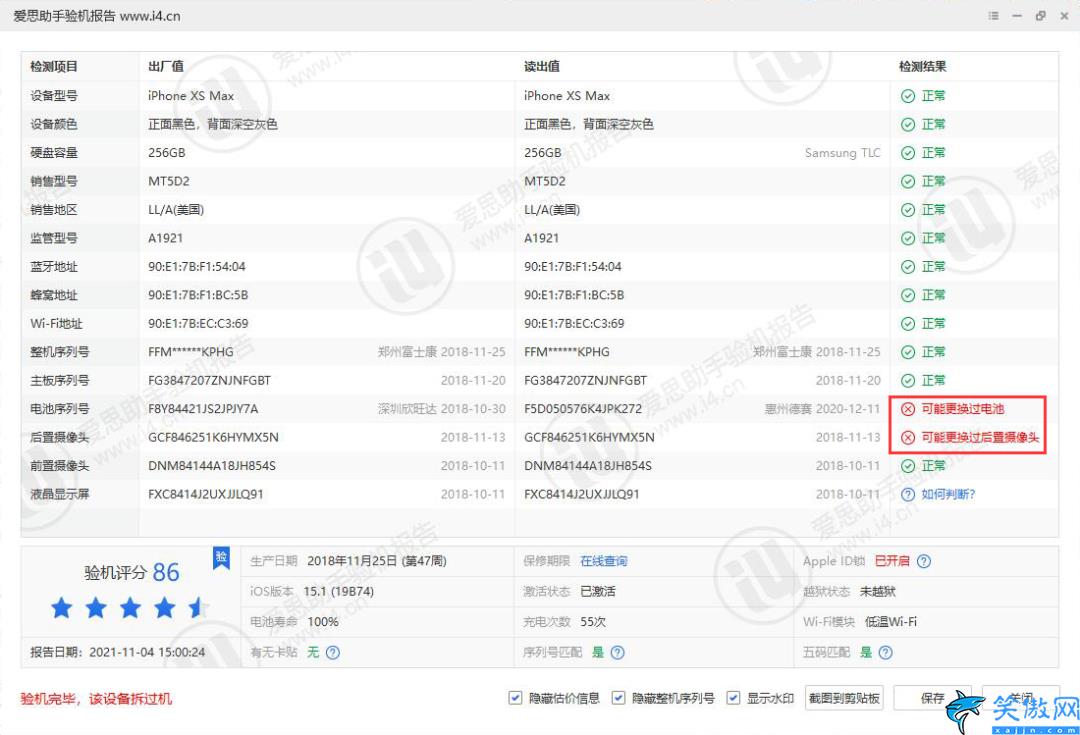1080x735 pixels.
Task: Click the 可能更换过后置摄像头 result text
Action: pos(980,437)
